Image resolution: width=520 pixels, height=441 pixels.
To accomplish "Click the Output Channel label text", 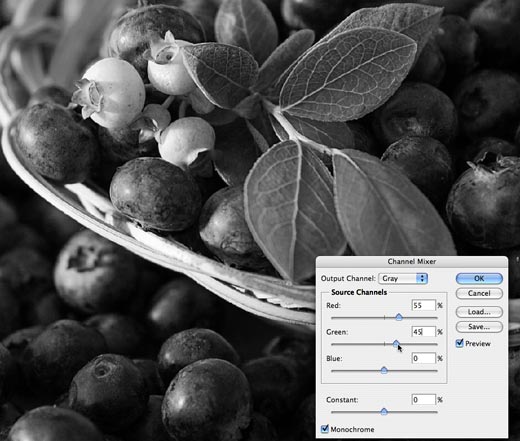I will pos(348,278).
